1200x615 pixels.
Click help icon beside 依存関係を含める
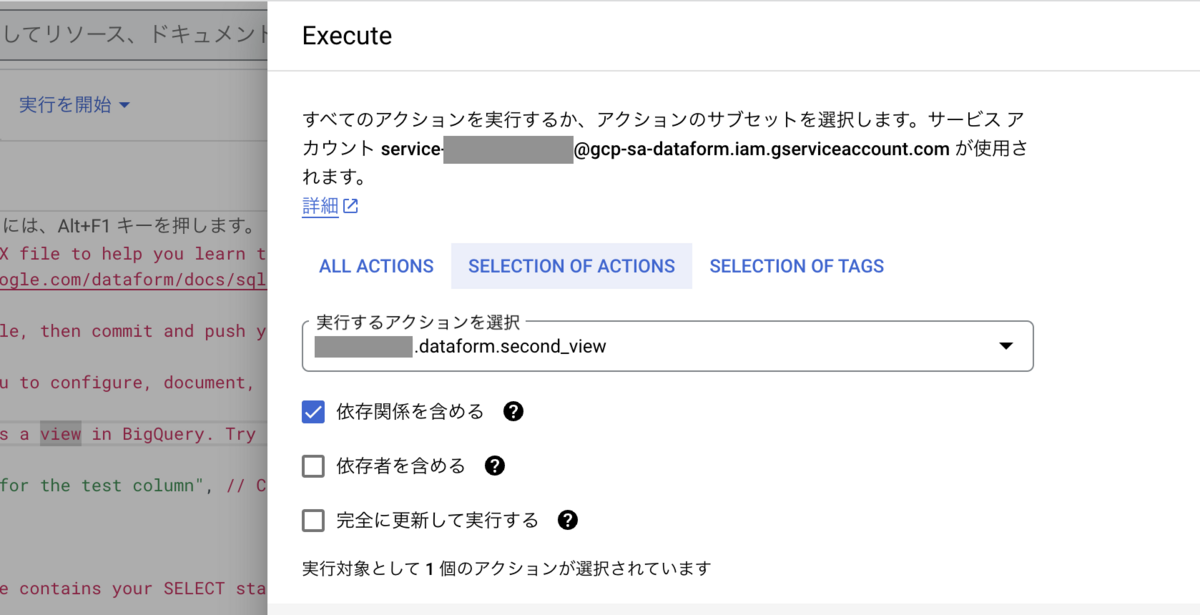coord(514,412)
